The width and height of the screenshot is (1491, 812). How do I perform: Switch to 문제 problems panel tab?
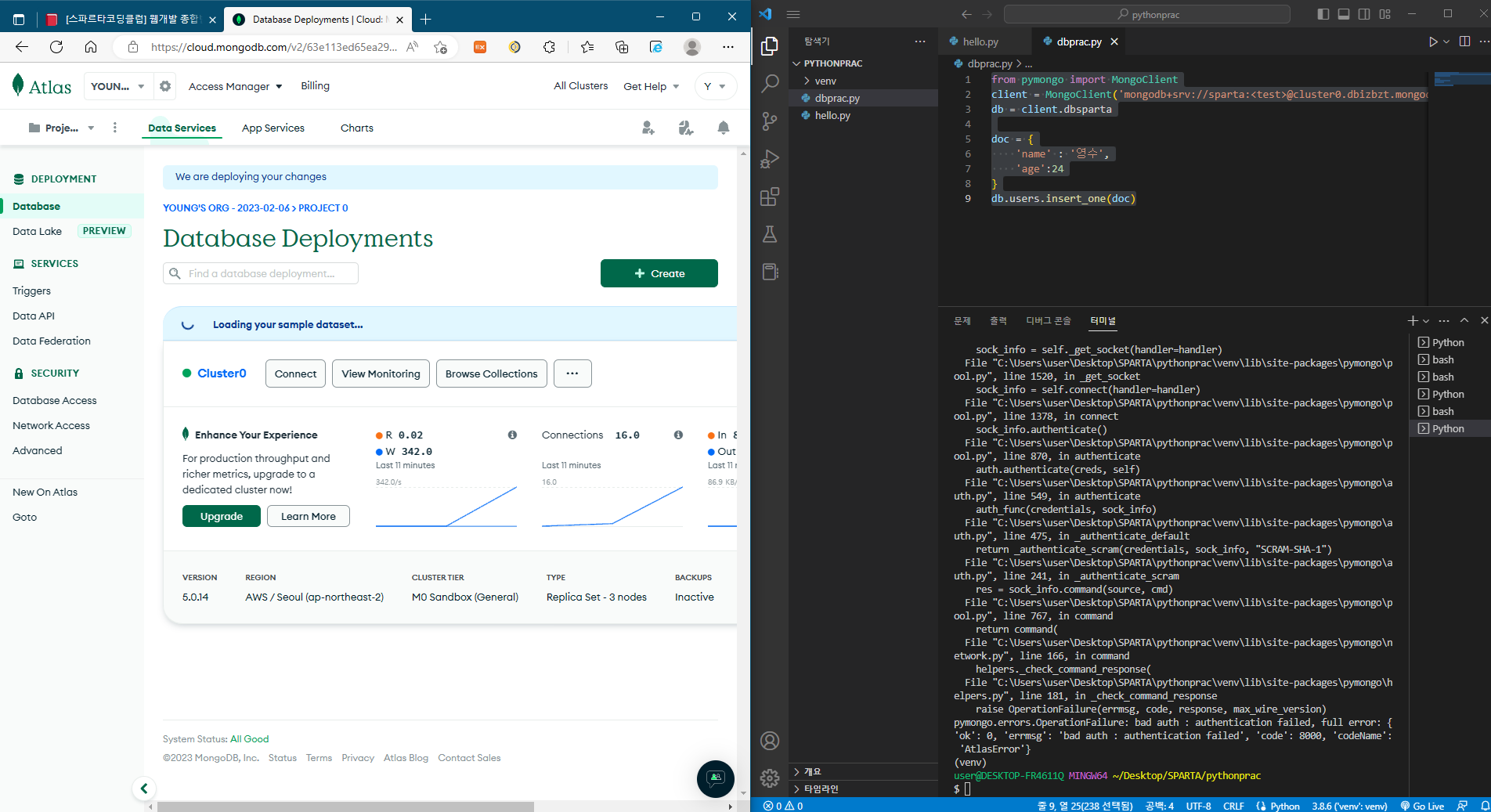[962, 321]
